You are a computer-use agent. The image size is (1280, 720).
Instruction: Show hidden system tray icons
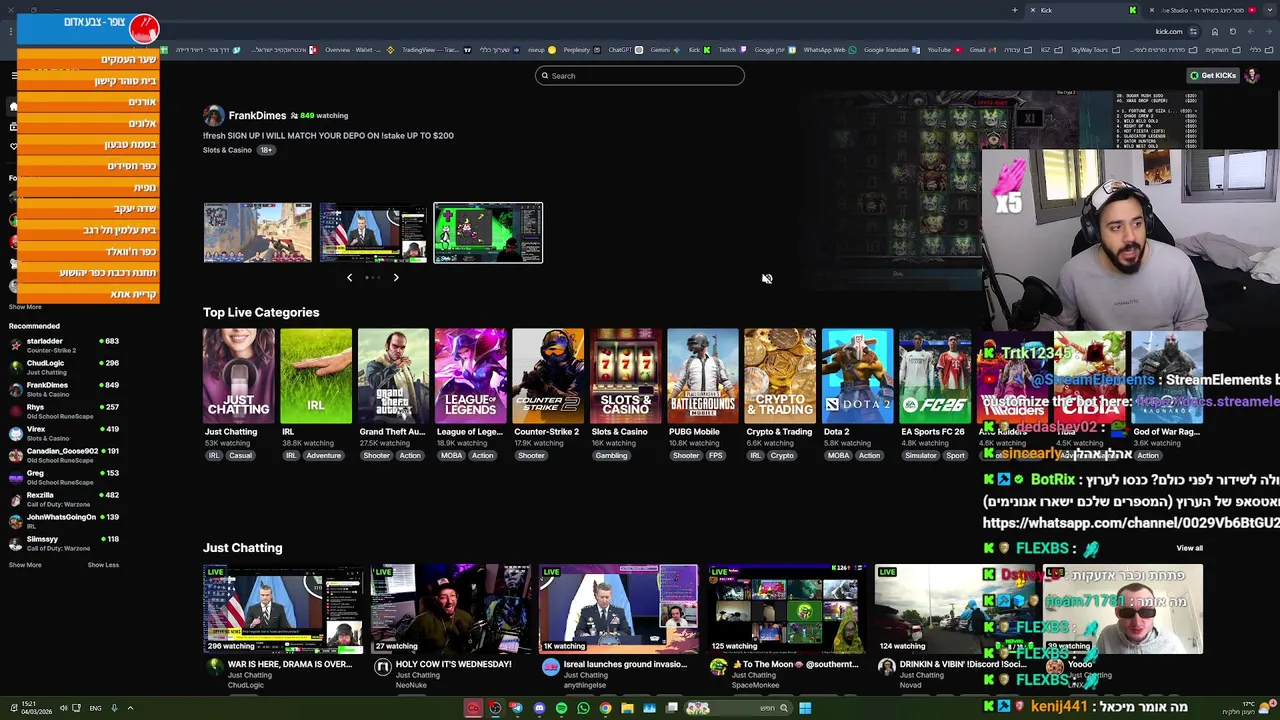(x=130, y=708)
